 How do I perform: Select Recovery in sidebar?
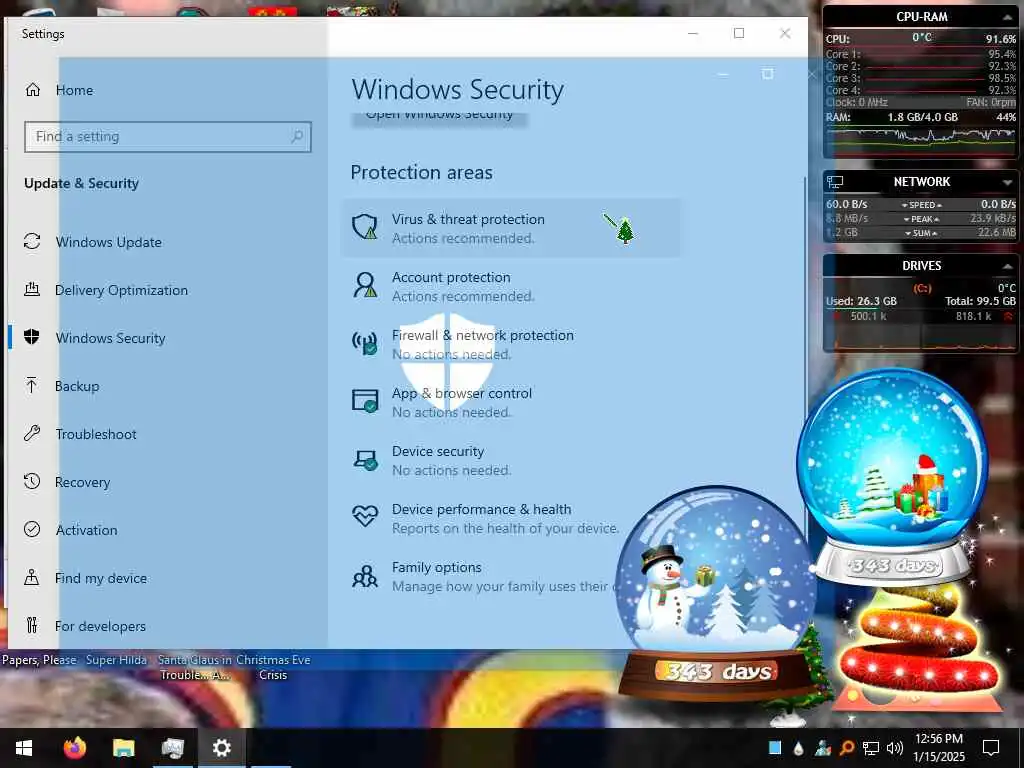[82, 482]
